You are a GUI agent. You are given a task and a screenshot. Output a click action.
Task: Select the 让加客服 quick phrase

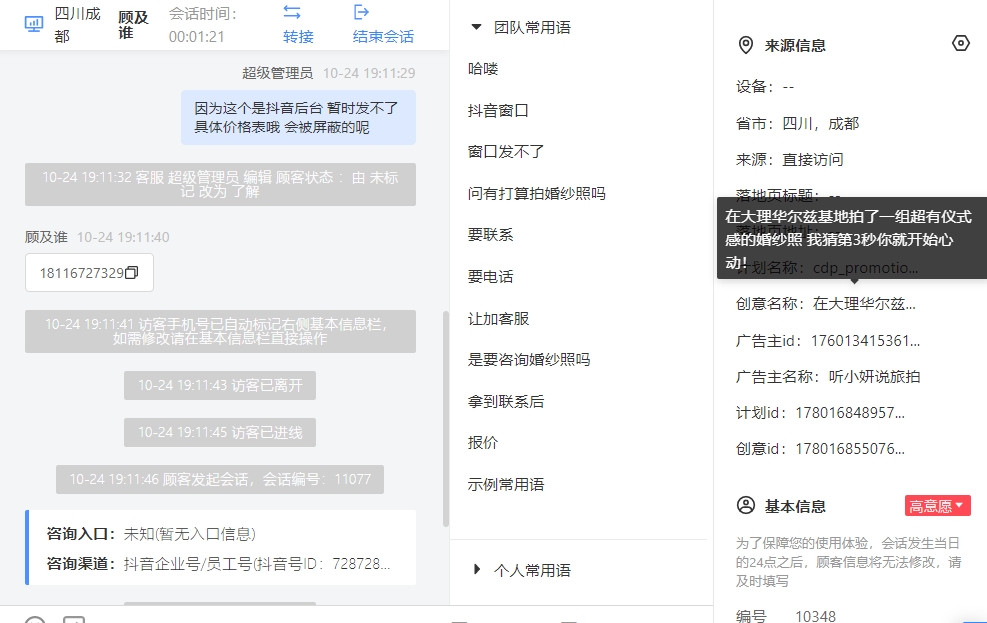[498, 318]
